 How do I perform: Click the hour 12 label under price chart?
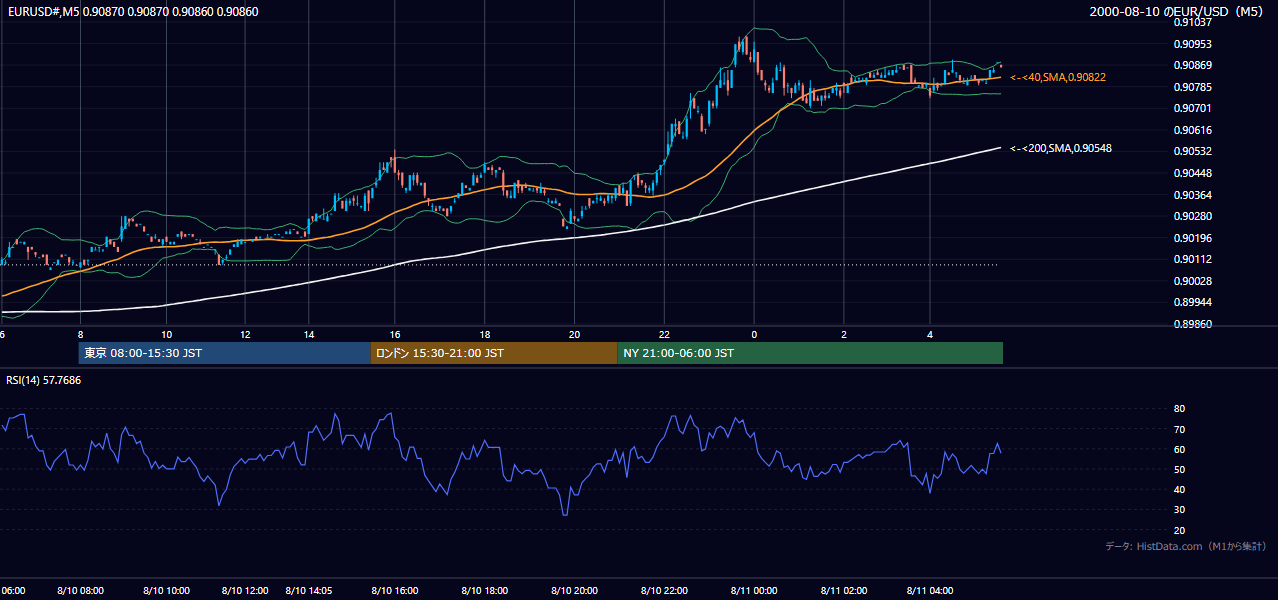[245, 334]
